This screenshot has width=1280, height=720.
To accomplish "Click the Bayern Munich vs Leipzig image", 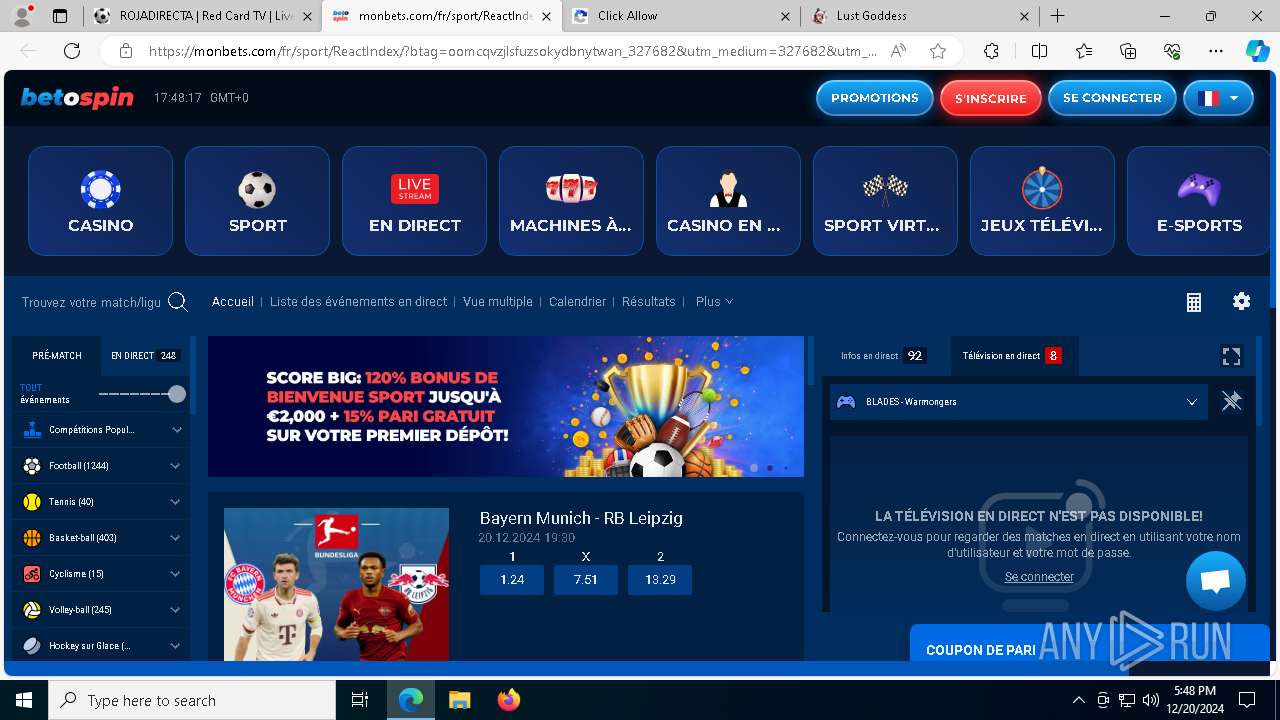I will pos(336,584).
